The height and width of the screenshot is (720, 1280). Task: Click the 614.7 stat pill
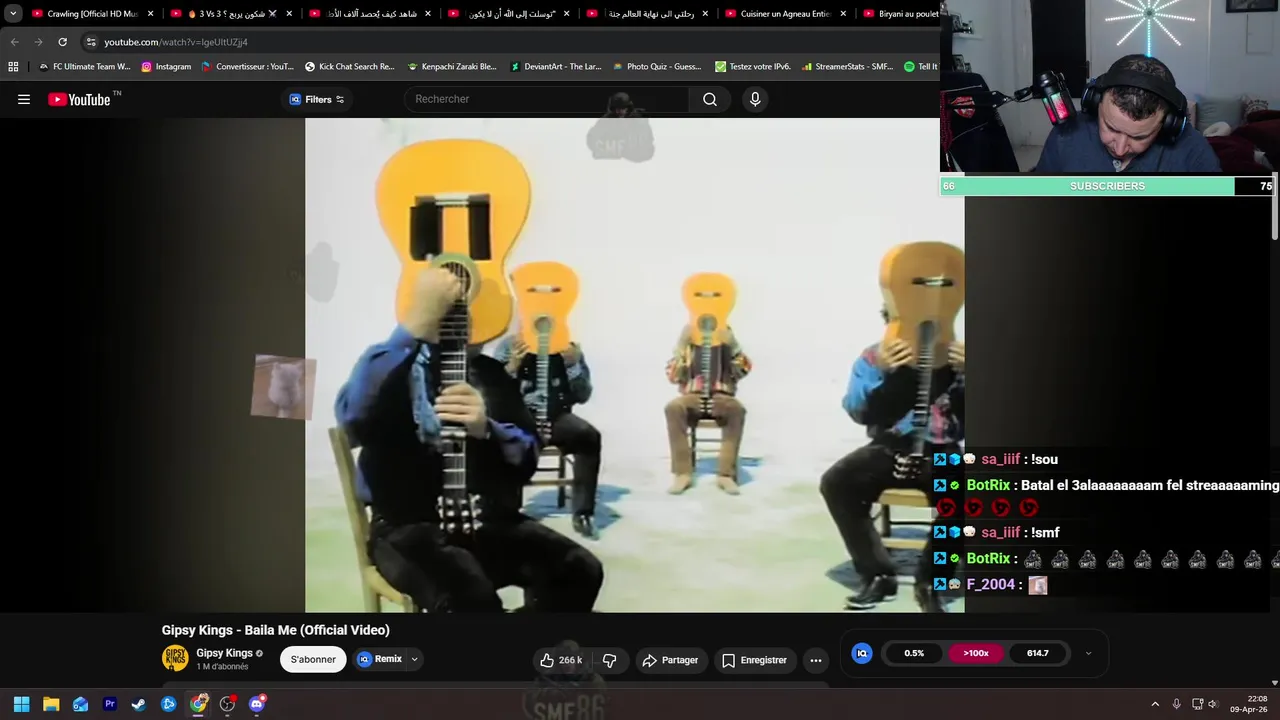[1038, 653]
